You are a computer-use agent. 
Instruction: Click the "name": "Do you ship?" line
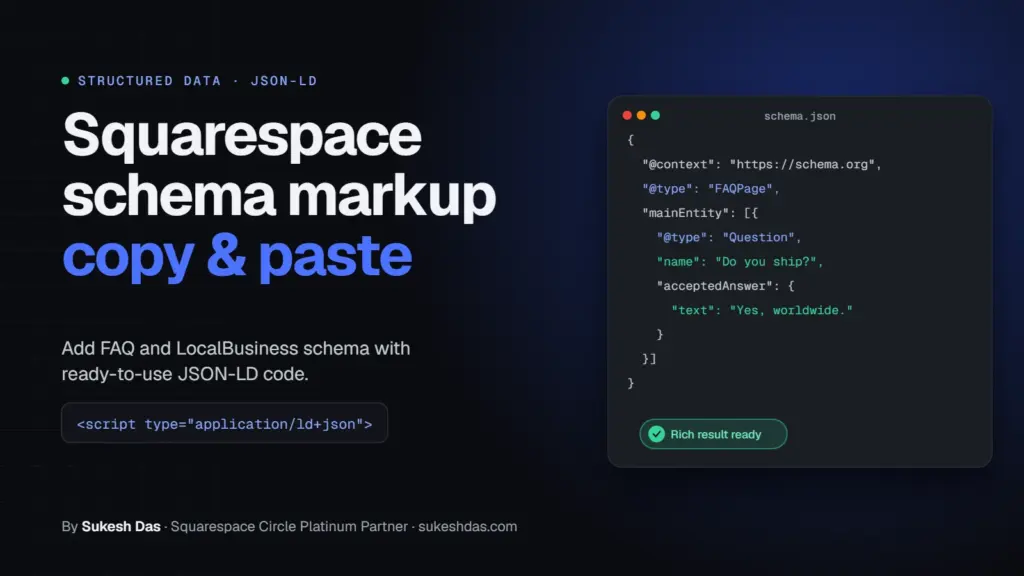point(740,262)
